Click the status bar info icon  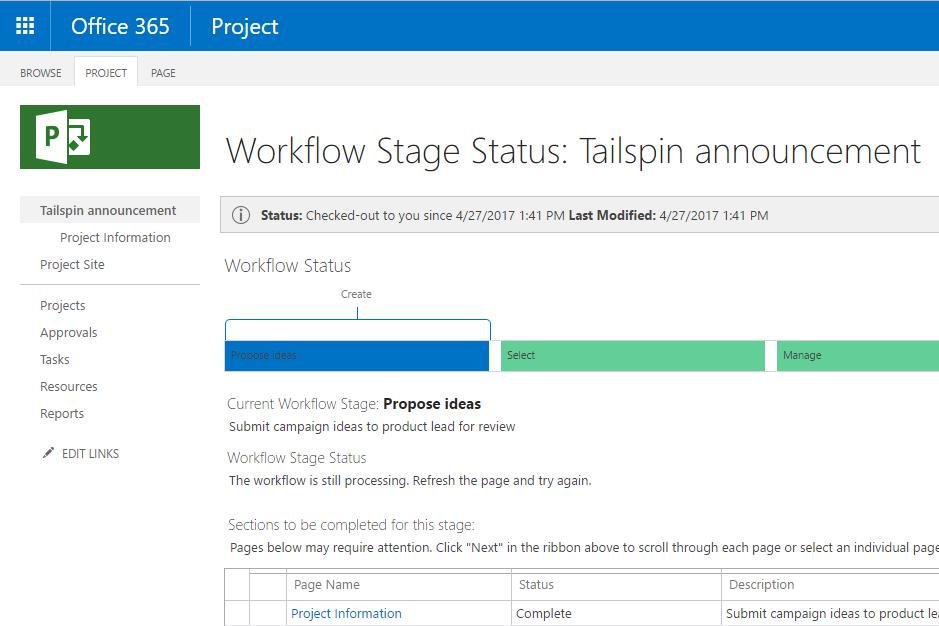click(241, 215)
